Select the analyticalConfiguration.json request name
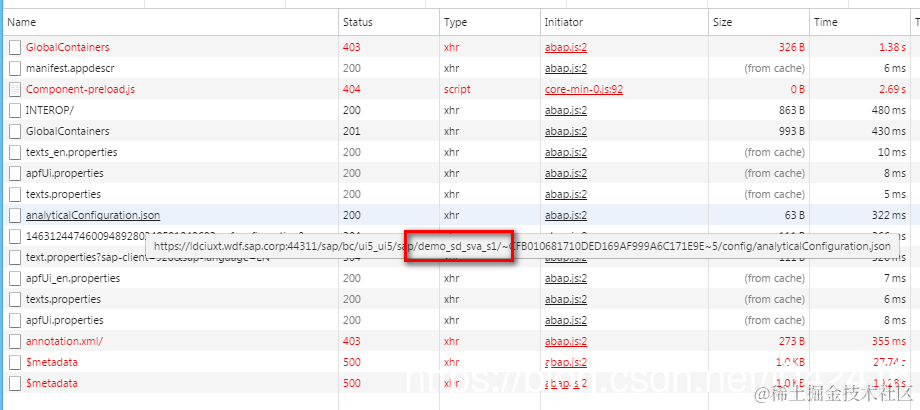The height and width of the screenshot is (410, 920). click(x=93, y=215)
